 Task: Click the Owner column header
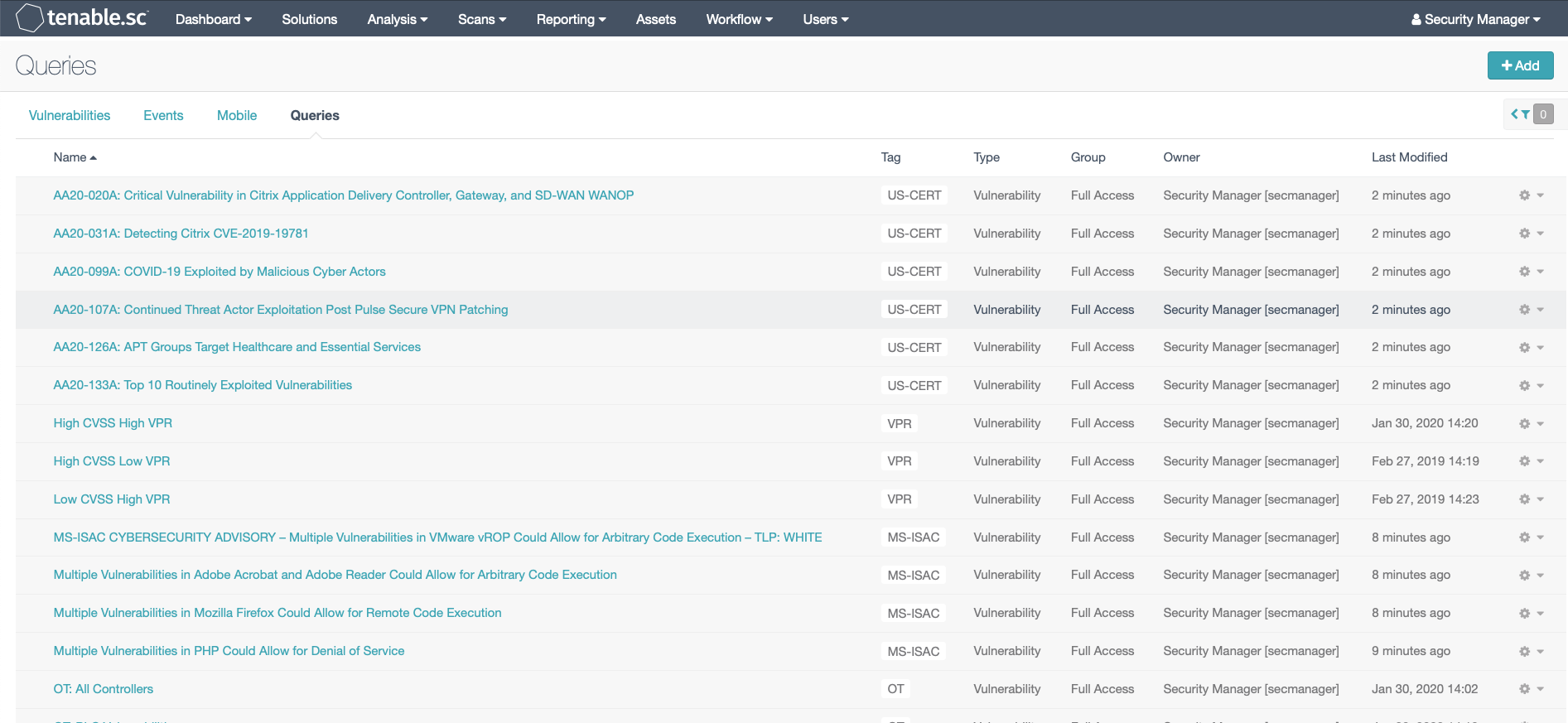coord(1181,157)
